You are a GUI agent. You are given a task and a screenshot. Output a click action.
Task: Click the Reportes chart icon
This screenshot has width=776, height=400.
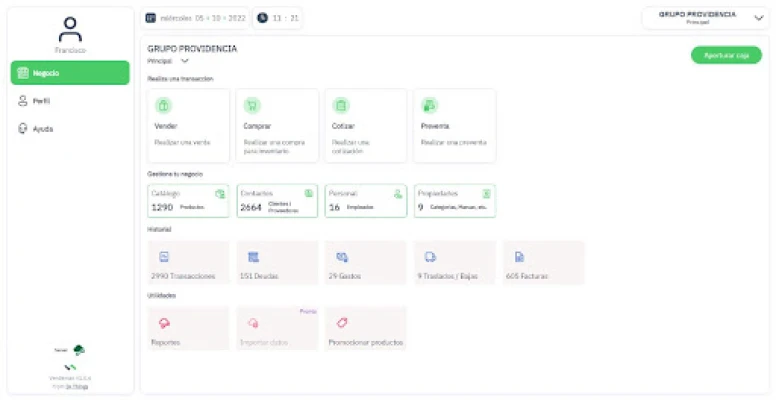[x=164, y=323]
